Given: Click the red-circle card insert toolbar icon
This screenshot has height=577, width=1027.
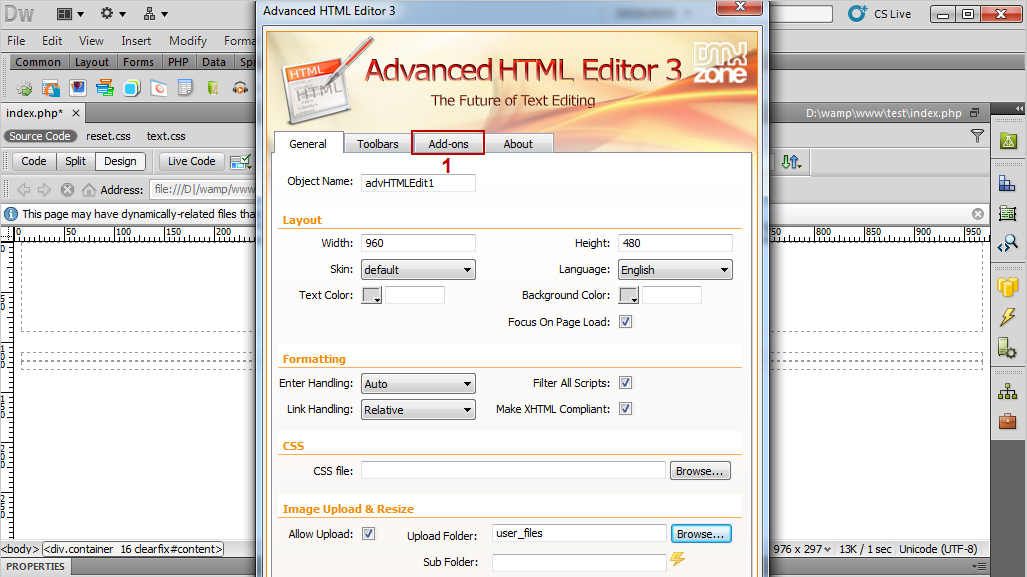Looking at the screenshot, I should pyautogui.click(x=159, y=88).
